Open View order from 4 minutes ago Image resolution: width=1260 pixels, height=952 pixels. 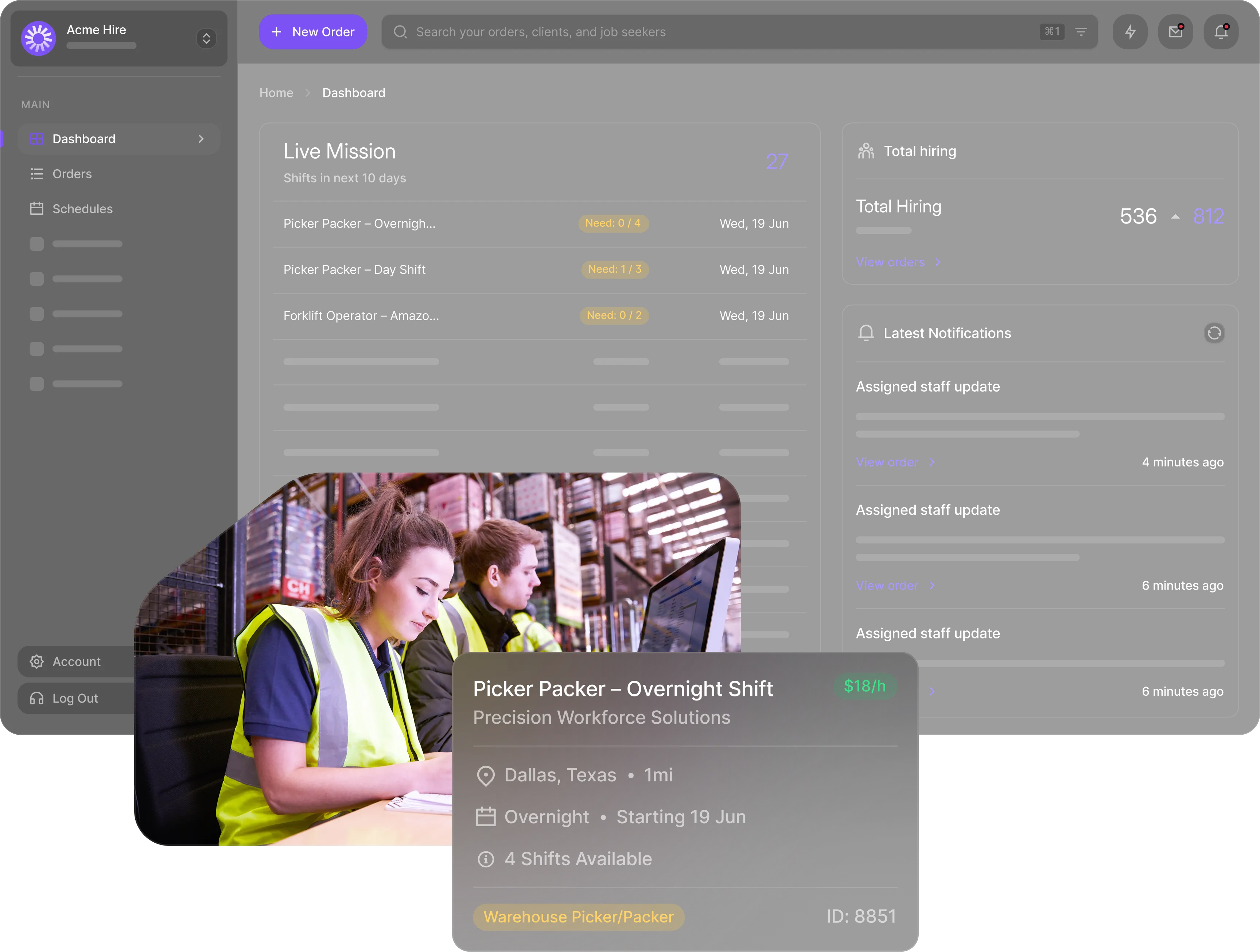887,462
